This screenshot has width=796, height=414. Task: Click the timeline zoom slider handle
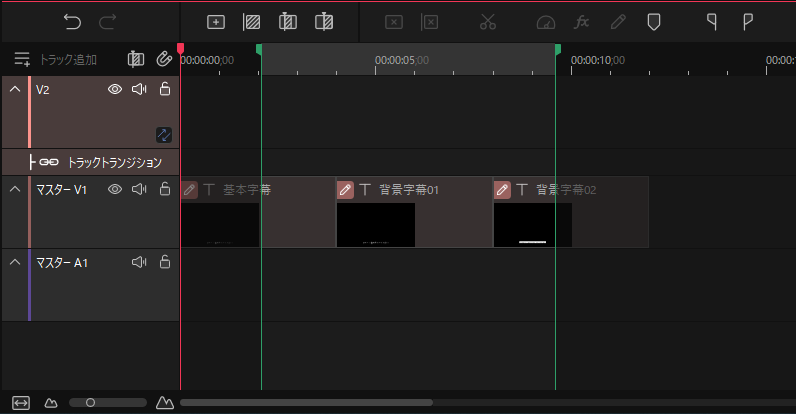coord(90,402)
